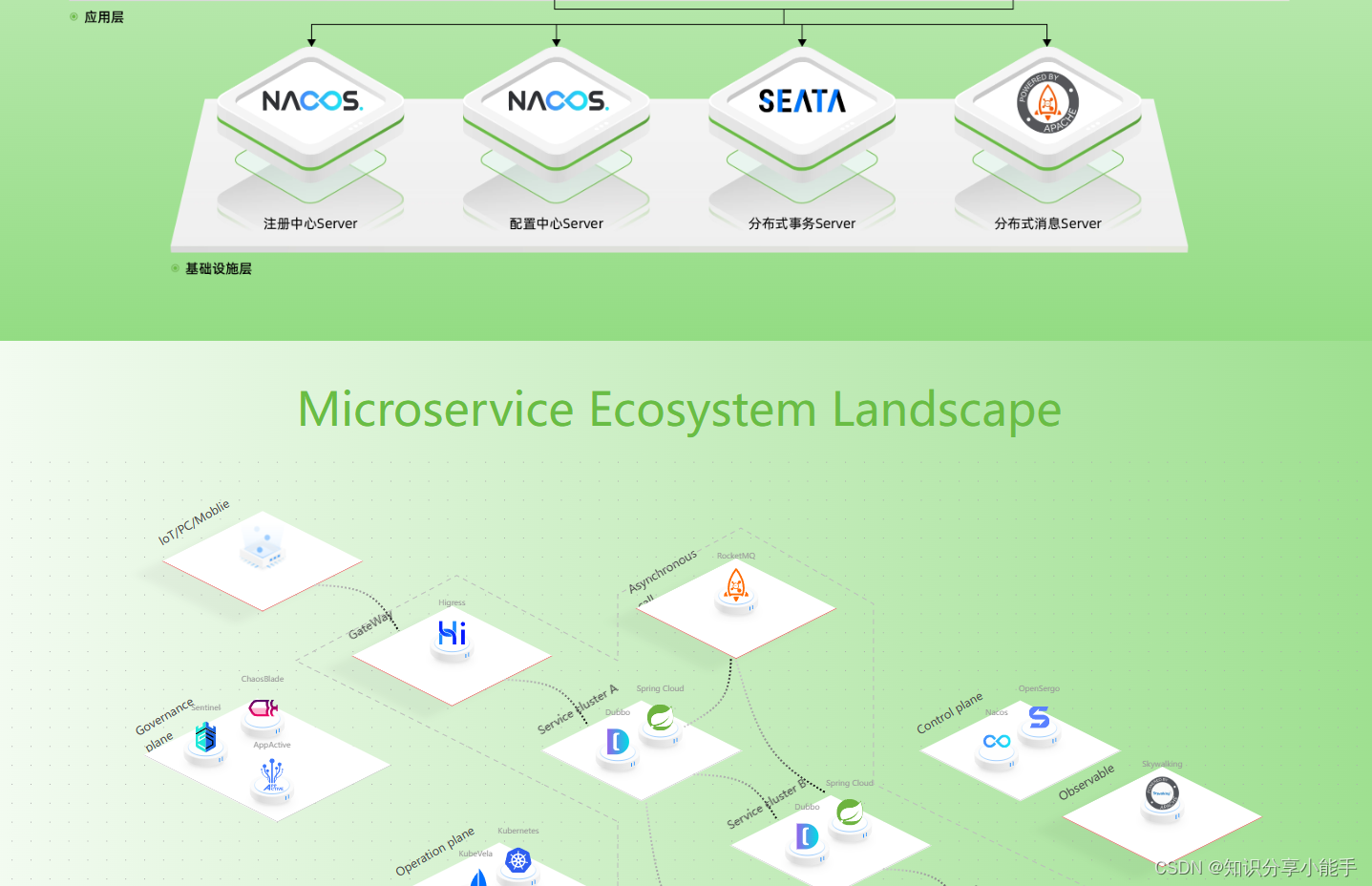Click the Service cluster A label
This screenshot has width=1372, height=886.
578,709
